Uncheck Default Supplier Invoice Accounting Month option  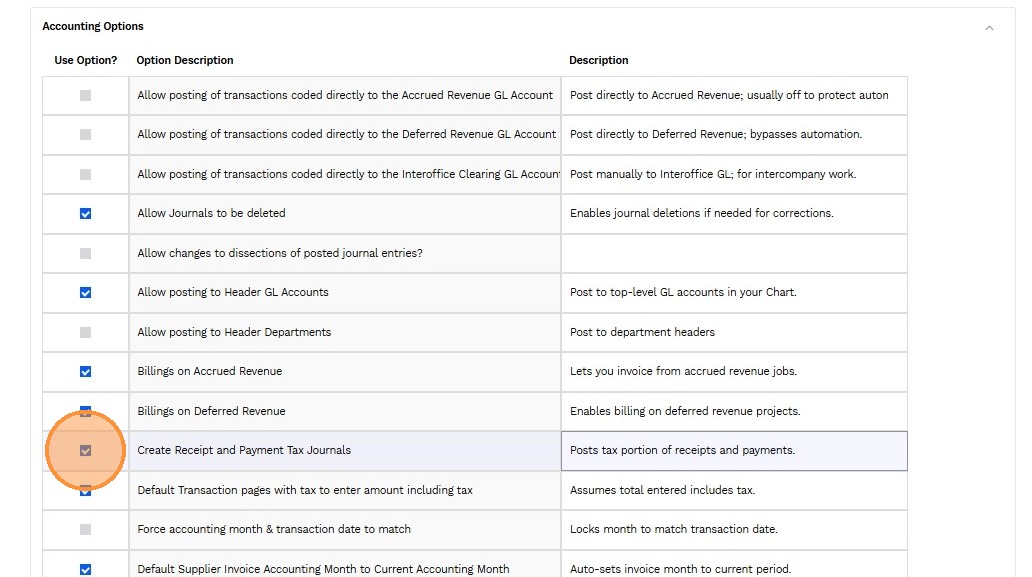click(85, 569)
